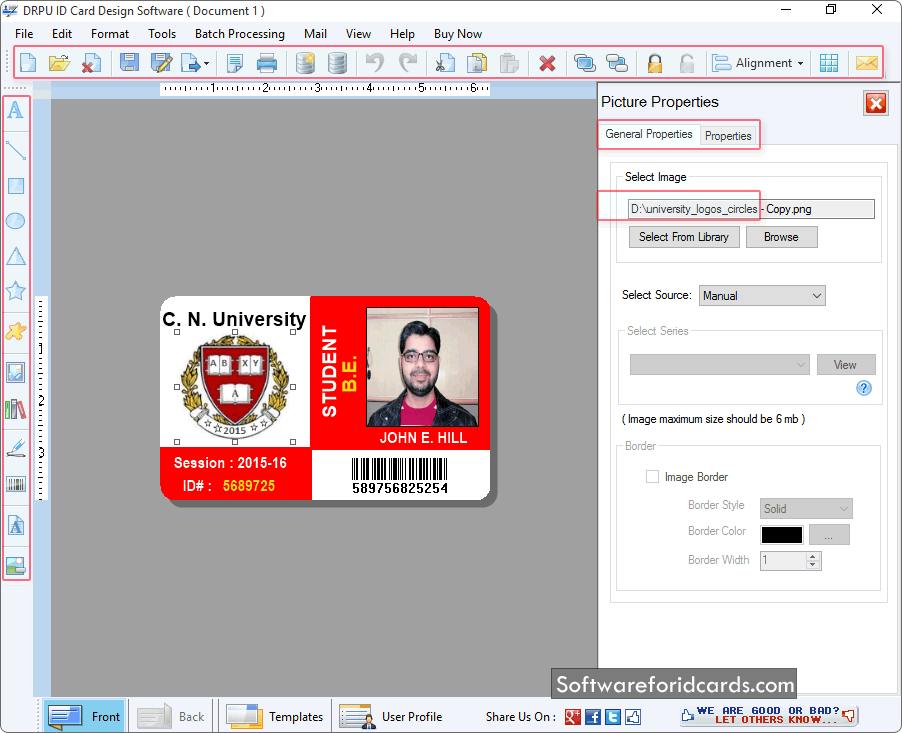902x733 pixels.
Task: Select the C. N. University title text
Action: pos(234,318)
